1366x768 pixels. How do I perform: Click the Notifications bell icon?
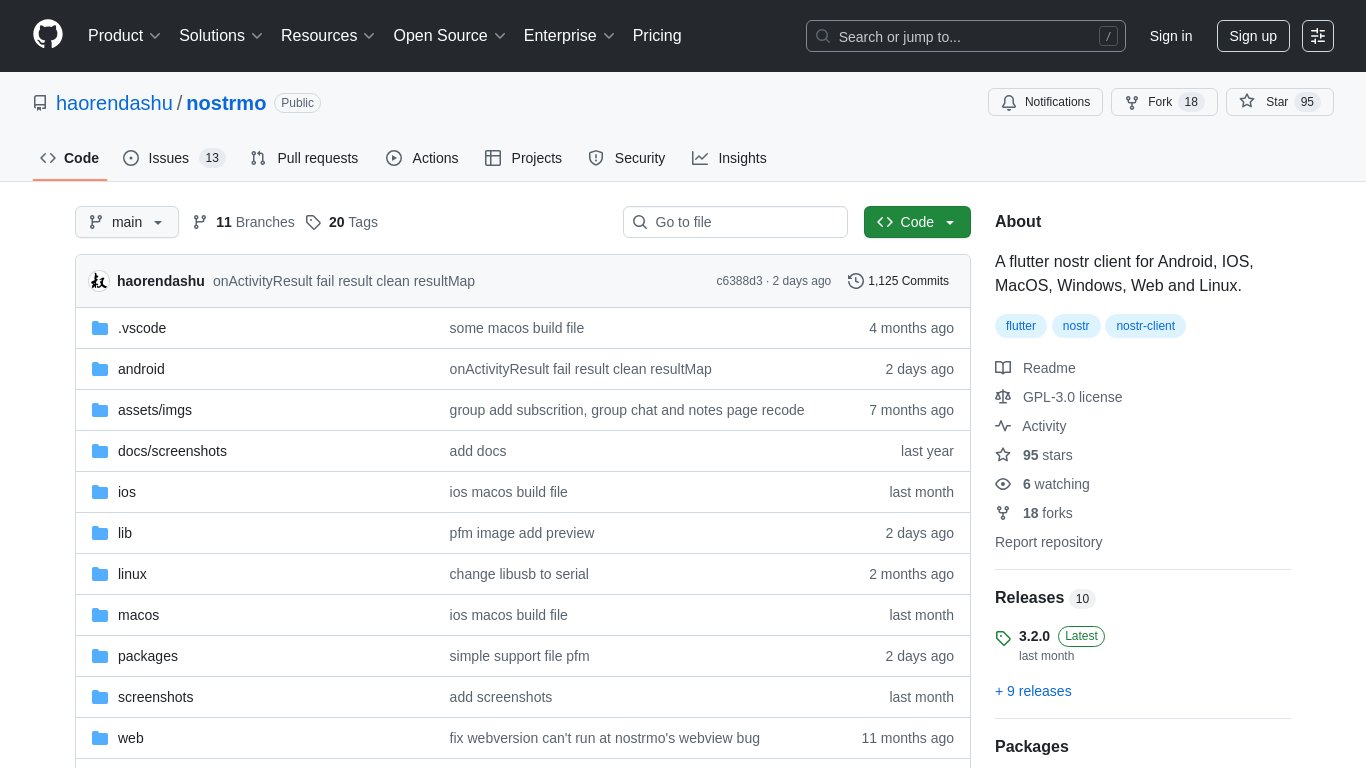click(1009, 102)
